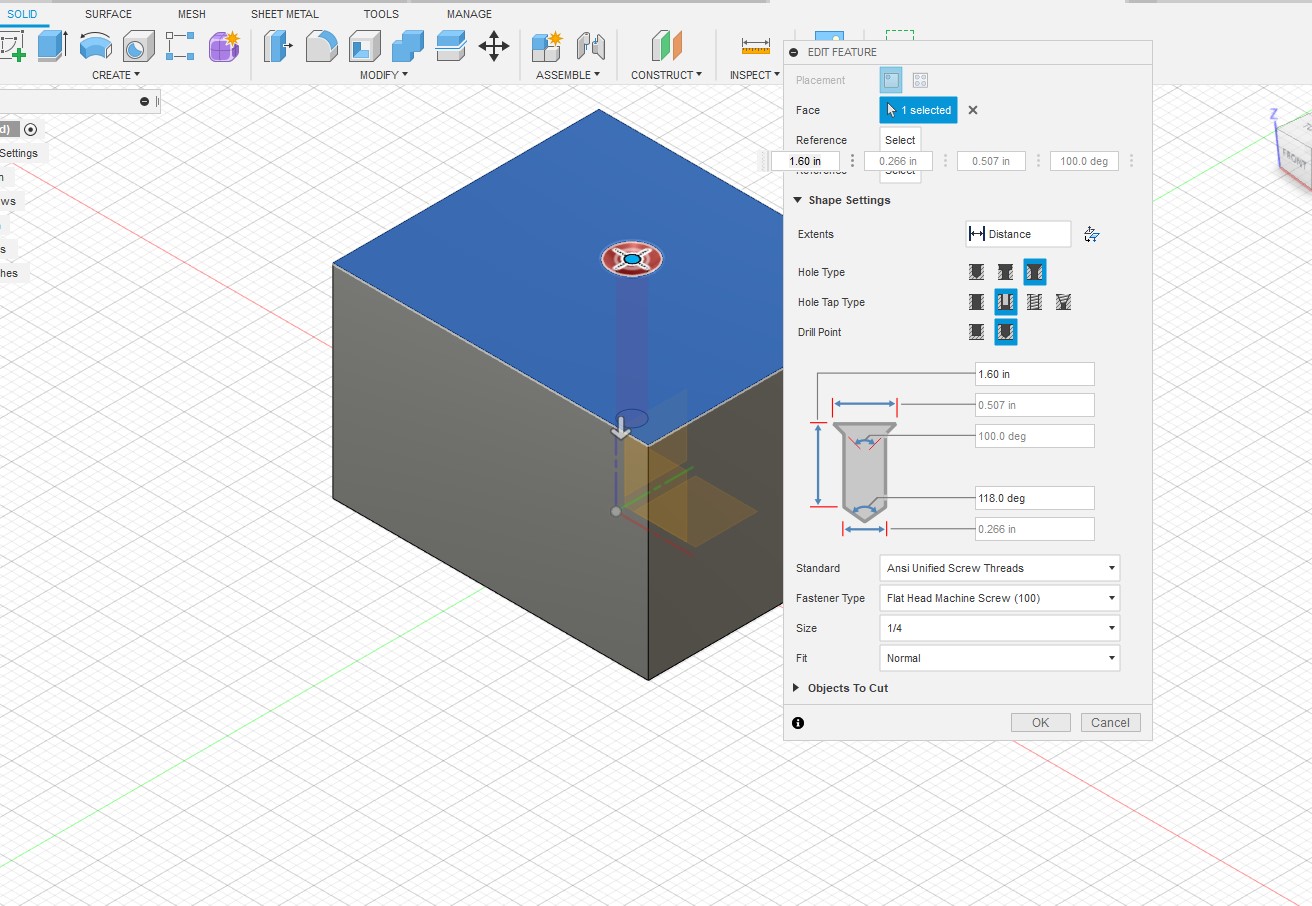
Task: Open the CONSTRUCT dropdown menu
Action: click(x=666, y=75)
